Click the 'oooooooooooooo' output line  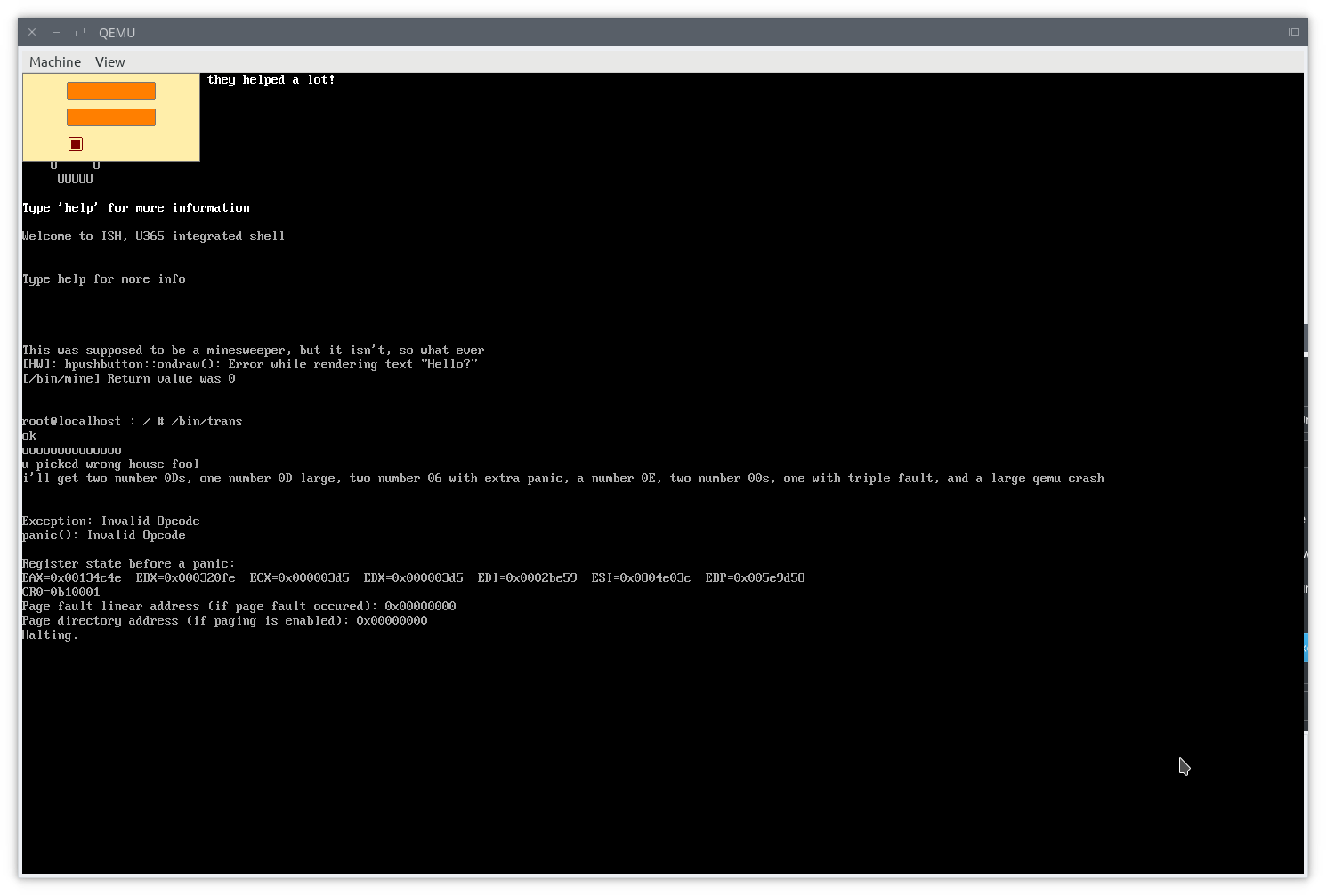[x=72, y=449]
